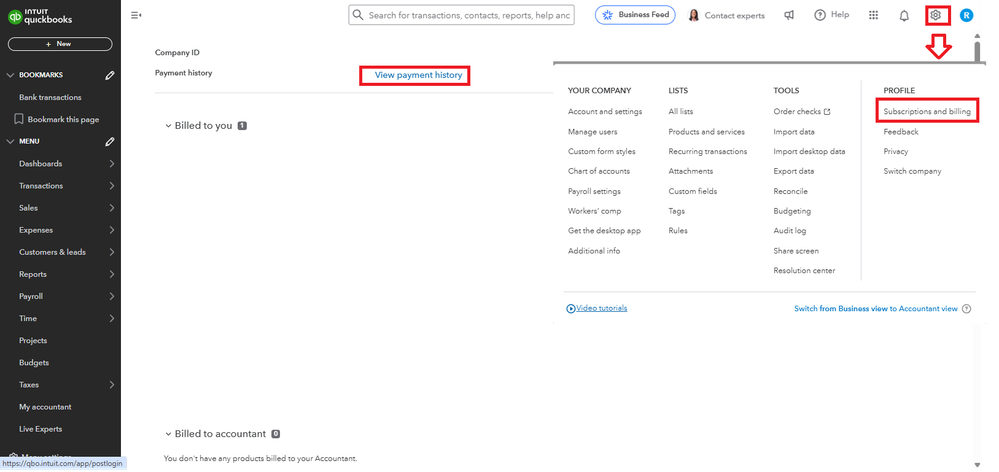Collapse the MENU section
Screen dimensions: 999x472
coord(10,141)
